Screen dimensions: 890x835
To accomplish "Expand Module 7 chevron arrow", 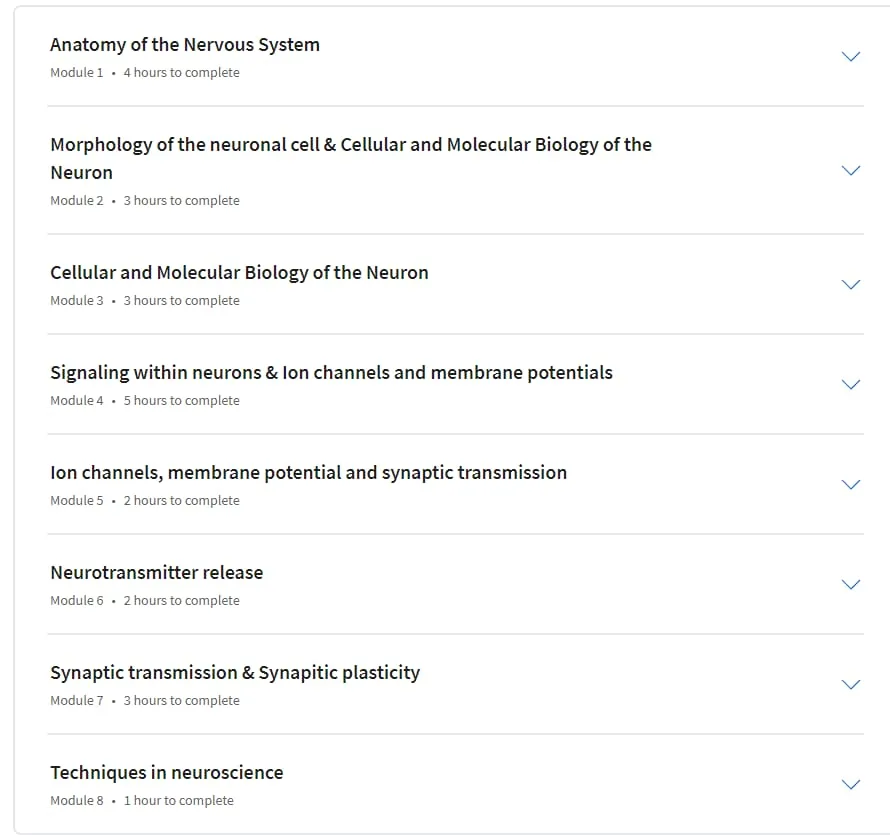I will (x=850, y=684).
